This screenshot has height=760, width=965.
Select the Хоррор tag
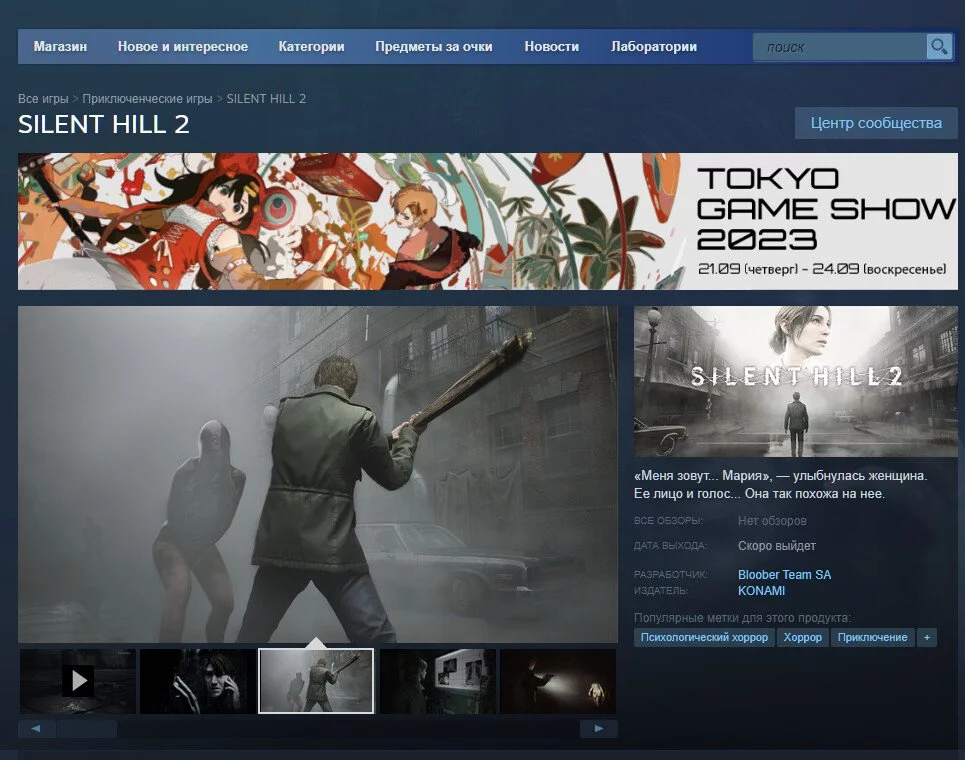pyautogui.click(x=803, y=638)
